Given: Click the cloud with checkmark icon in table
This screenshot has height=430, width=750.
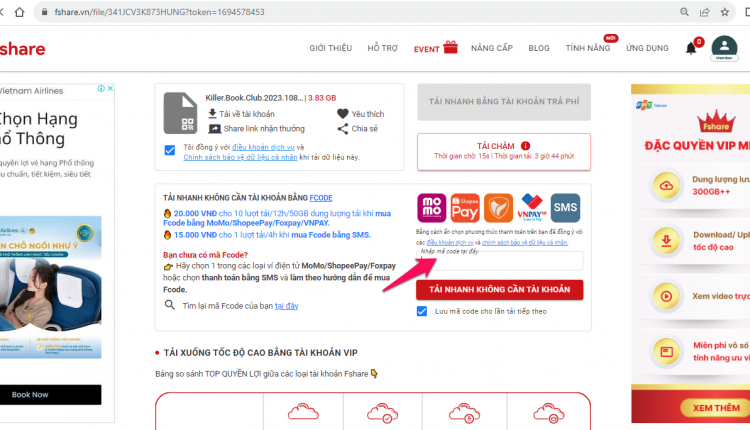Looking at the screenshot, I should pos(382,413).
